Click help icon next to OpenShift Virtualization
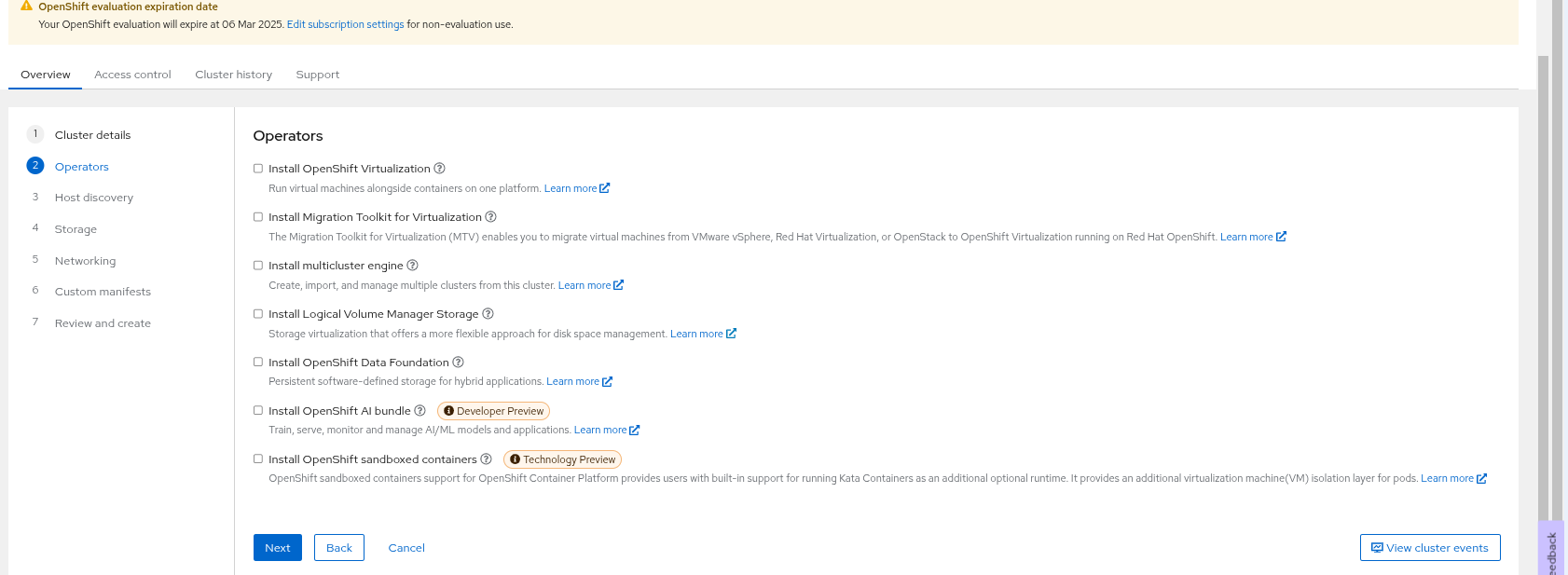1568x575 pixels. [x=439, y=169]
